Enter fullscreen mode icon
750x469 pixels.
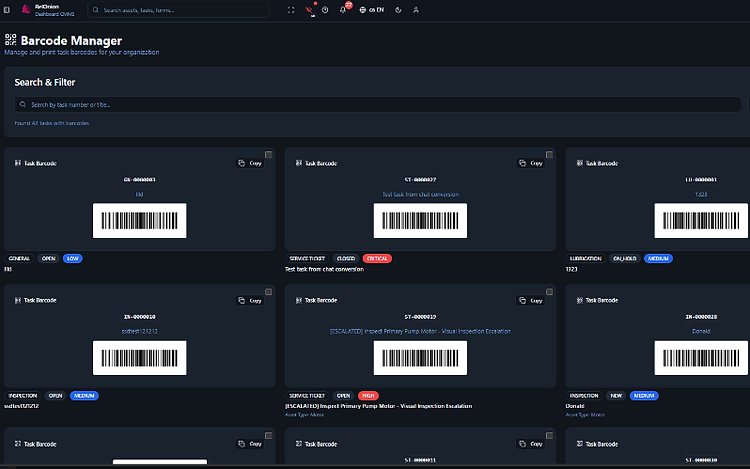[x=291, y=10]
